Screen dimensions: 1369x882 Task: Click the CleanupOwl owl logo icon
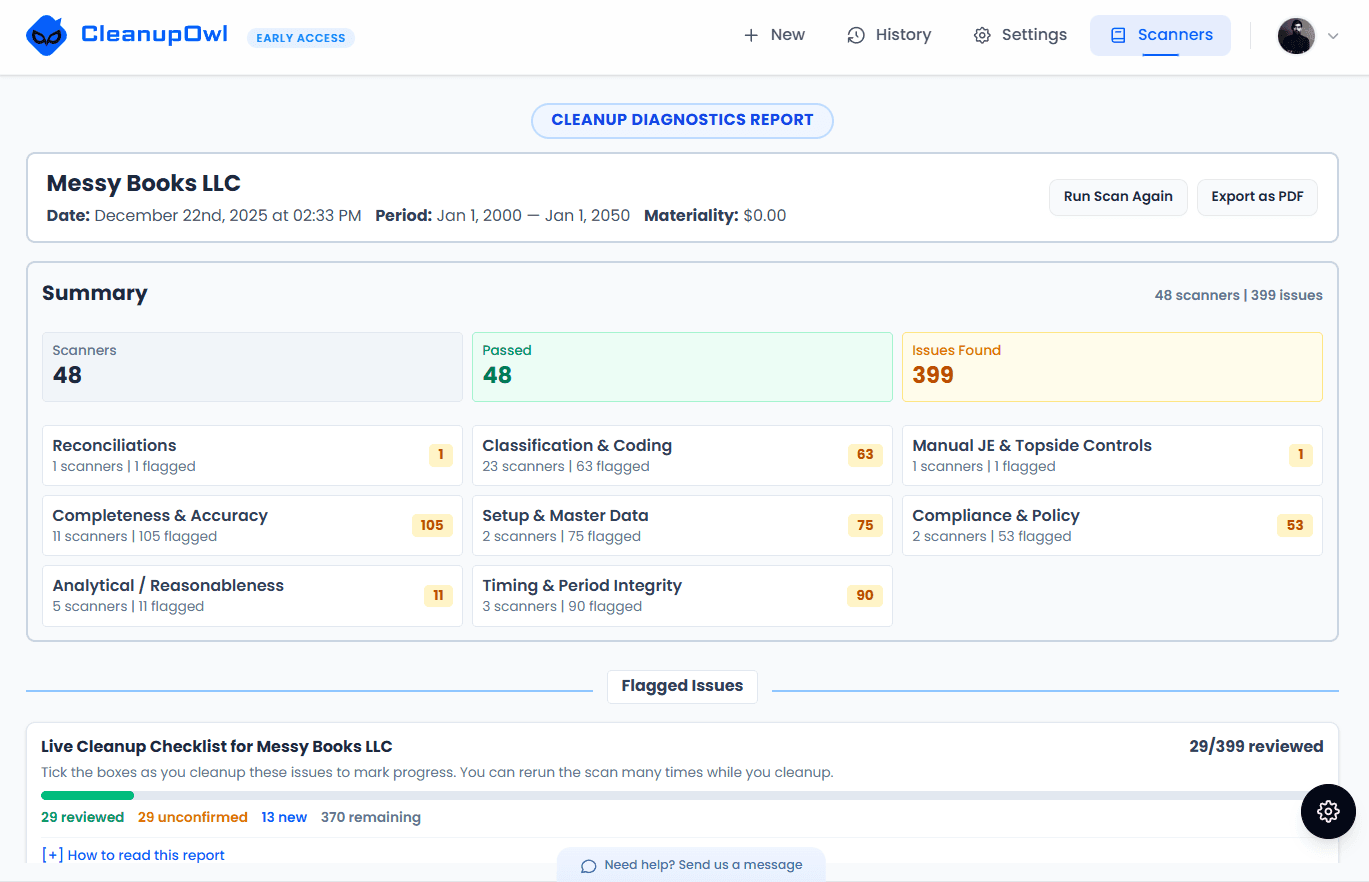tap(46, 36)
